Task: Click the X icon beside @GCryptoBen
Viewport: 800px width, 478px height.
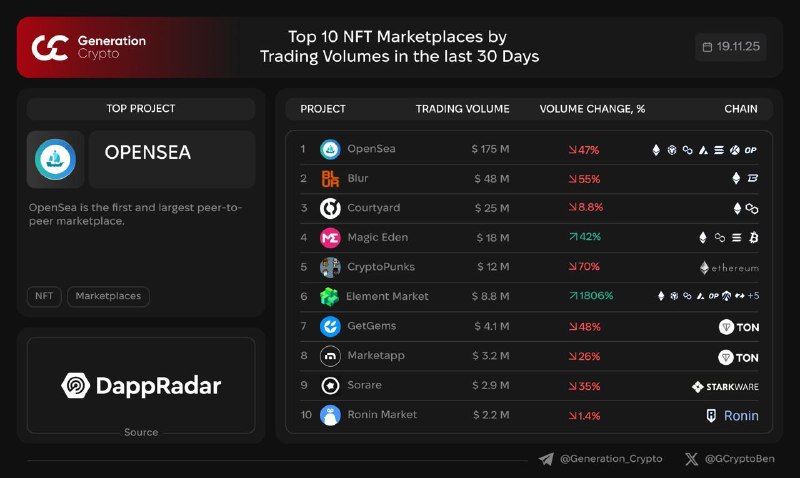Action: [x=692, y=459]
